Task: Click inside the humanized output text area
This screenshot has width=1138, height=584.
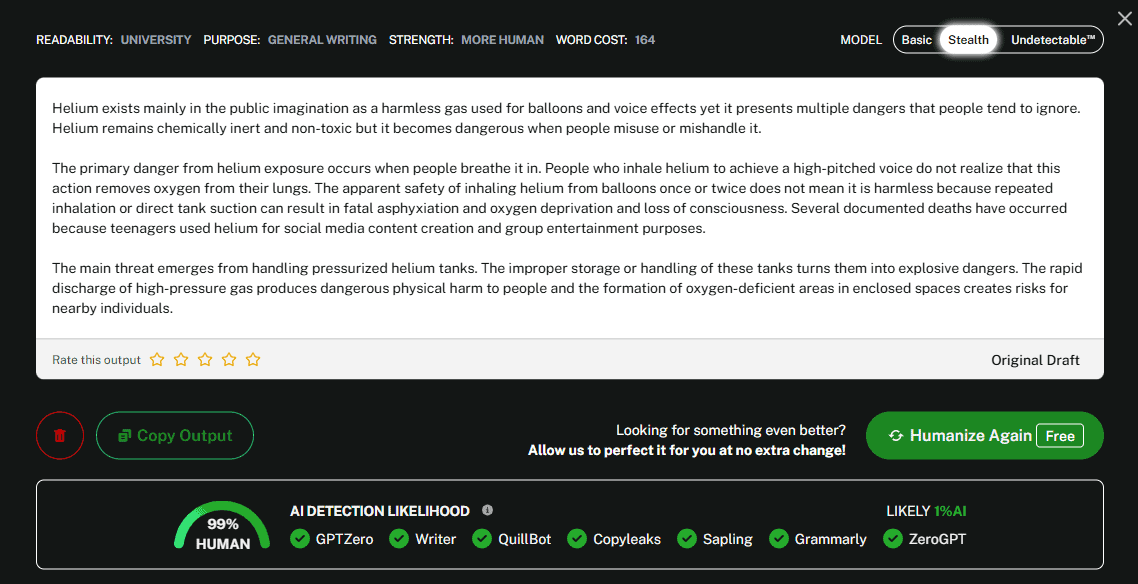Action: (570, 208)
